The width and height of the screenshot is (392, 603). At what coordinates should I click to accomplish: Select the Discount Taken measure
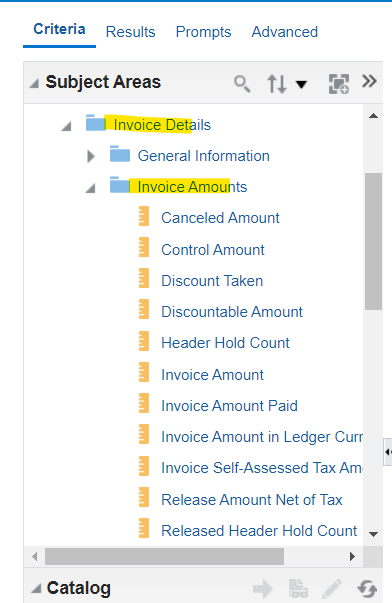[212, 281]
